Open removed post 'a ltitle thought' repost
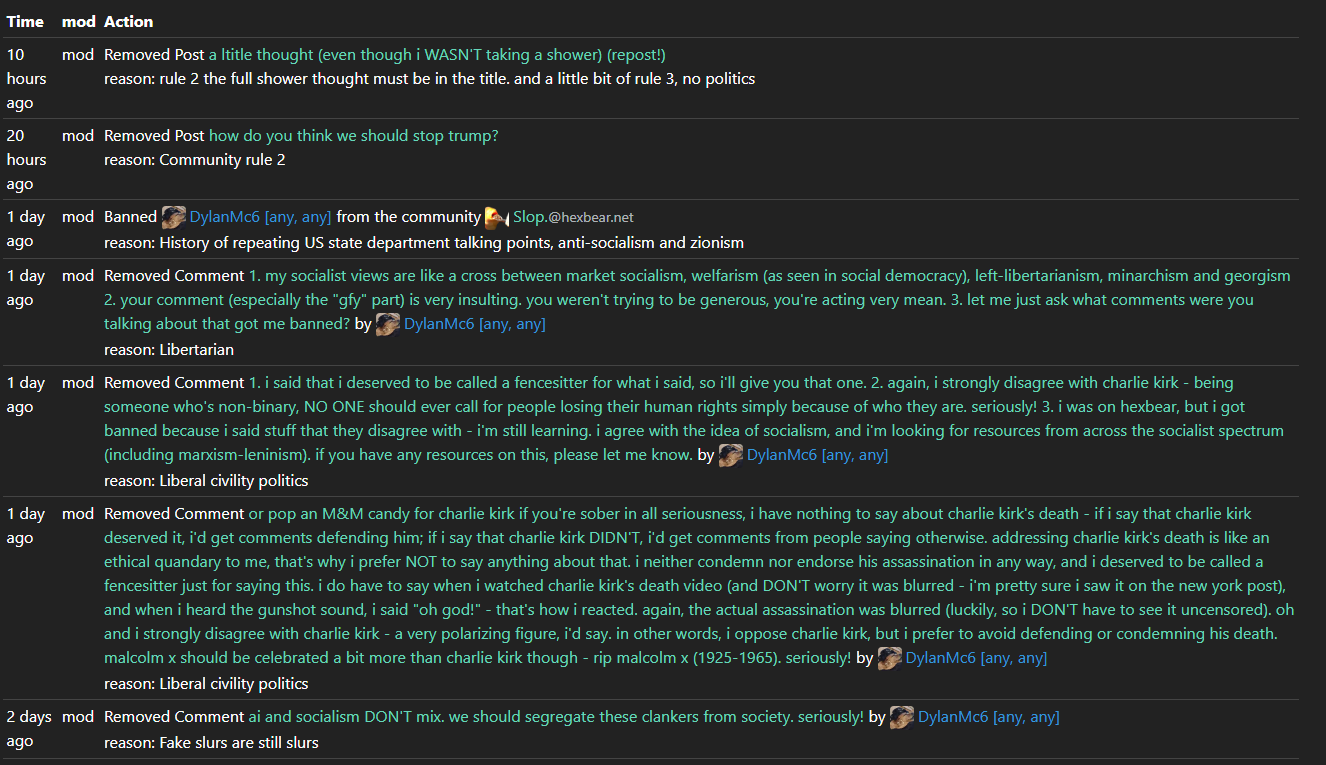The width and height of the screenshot is (1326, 765). tap(436, 55)
